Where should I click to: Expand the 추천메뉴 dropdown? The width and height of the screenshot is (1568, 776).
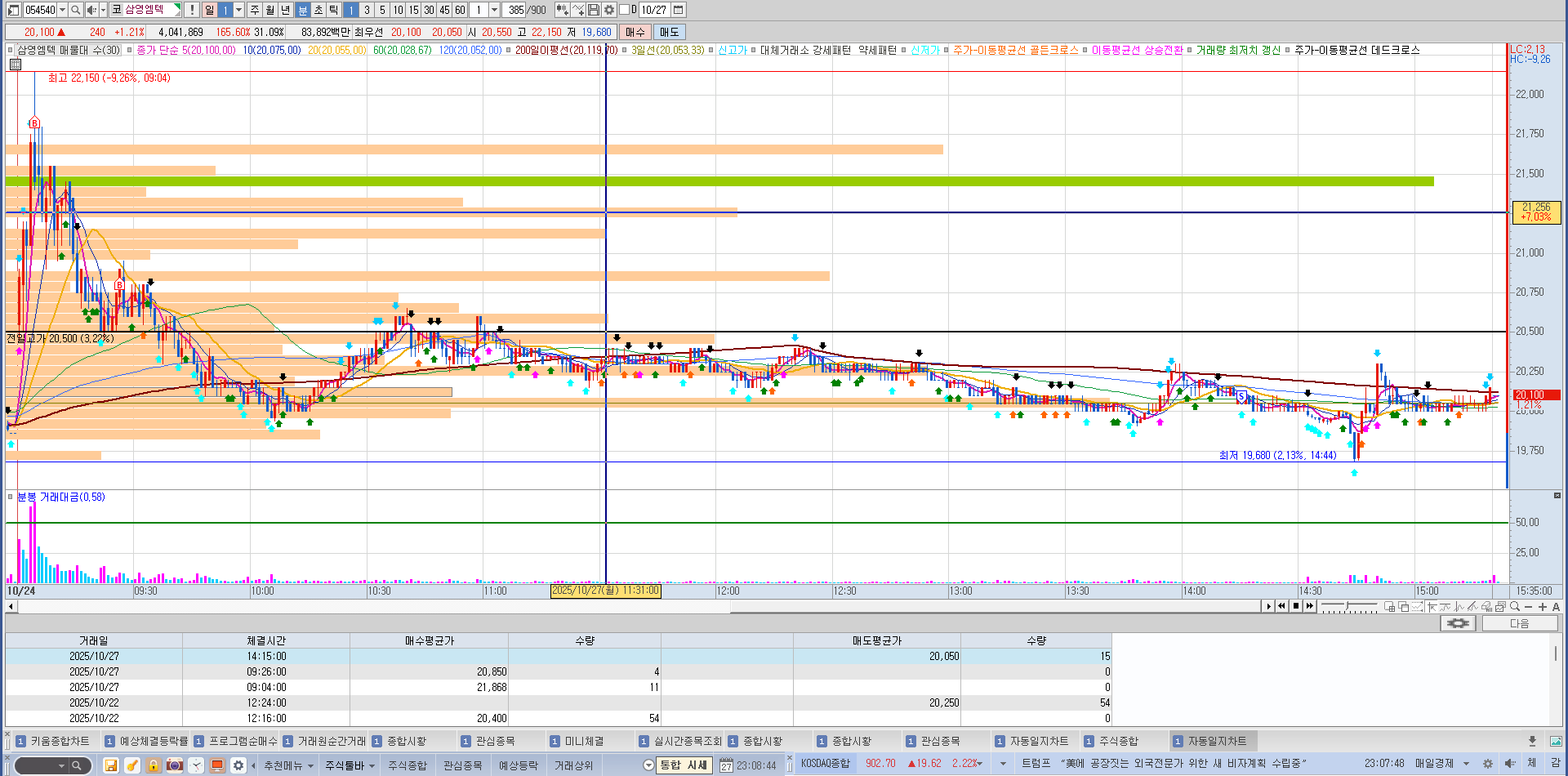(x=310, y=765)
